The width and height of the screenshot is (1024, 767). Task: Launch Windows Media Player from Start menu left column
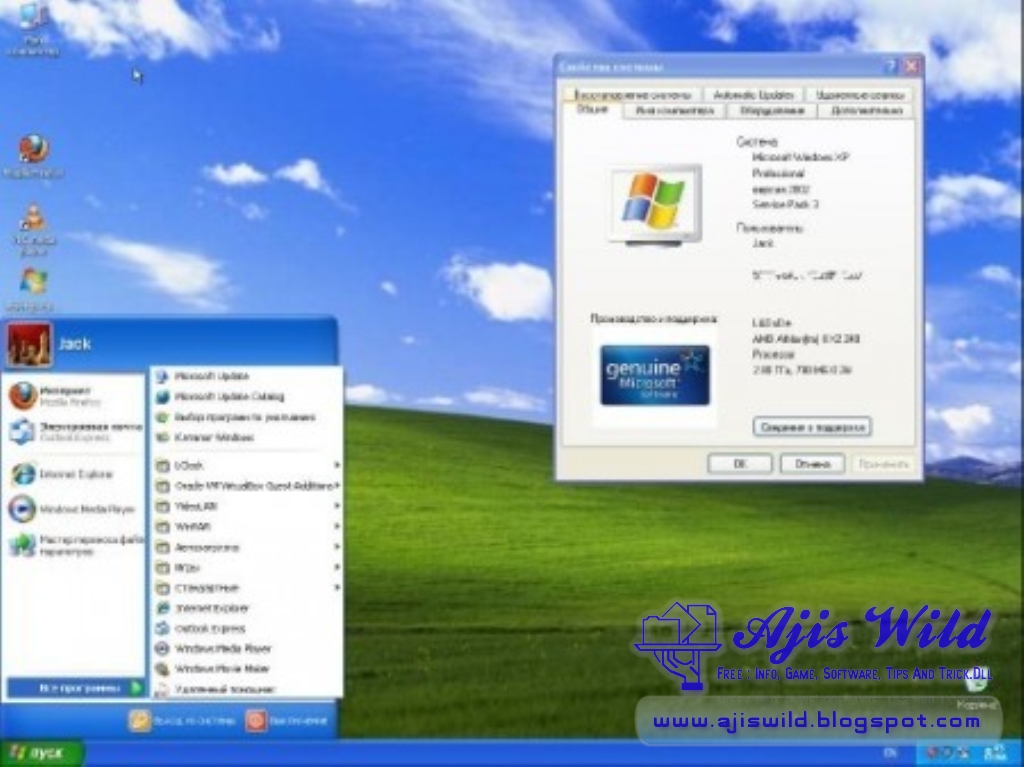coord(73,508)
